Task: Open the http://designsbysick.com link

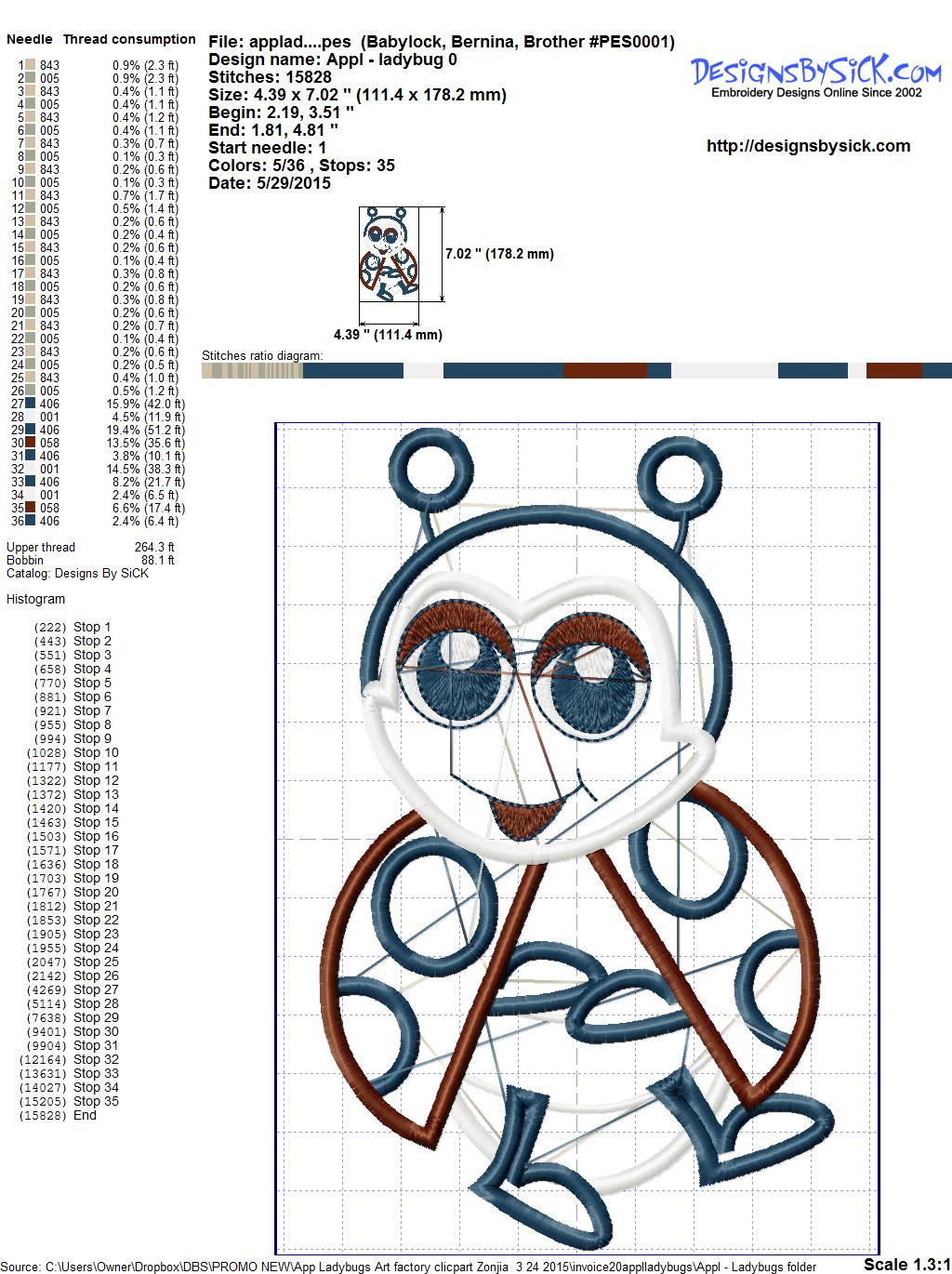Action: 808,146
